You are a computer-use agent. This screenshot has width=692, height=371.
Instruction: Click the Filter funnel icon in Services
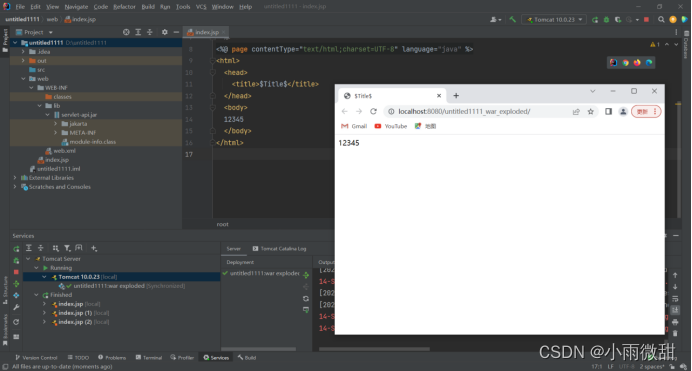click(x=67, y=248)
